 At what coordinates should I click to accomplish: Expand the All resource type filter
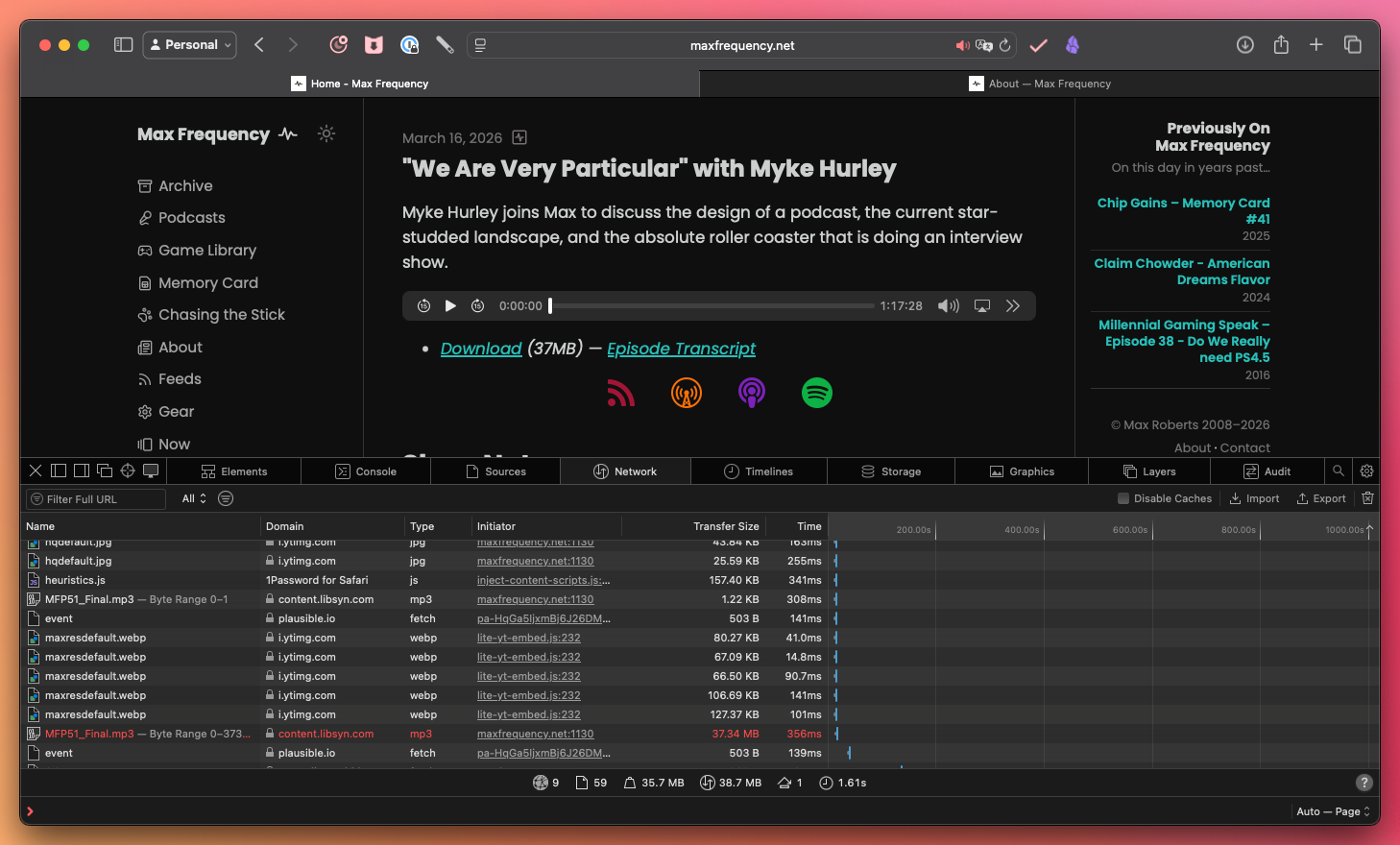pyautogui.click(x=194, y=498)
